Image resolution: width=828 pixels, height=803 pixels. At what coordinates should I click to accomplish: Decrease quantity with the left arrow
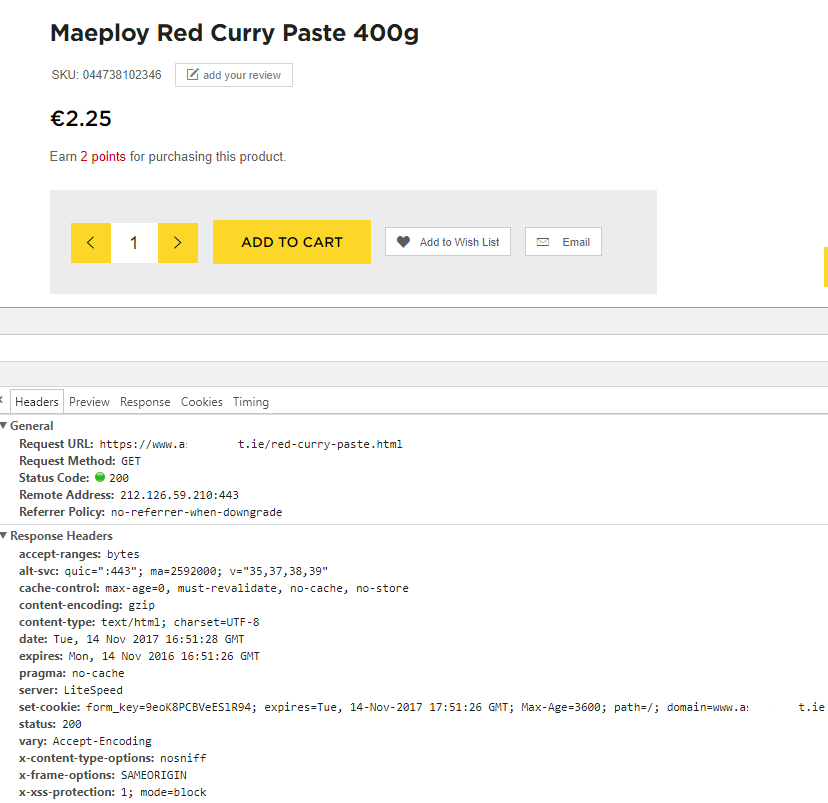[91, 243]
